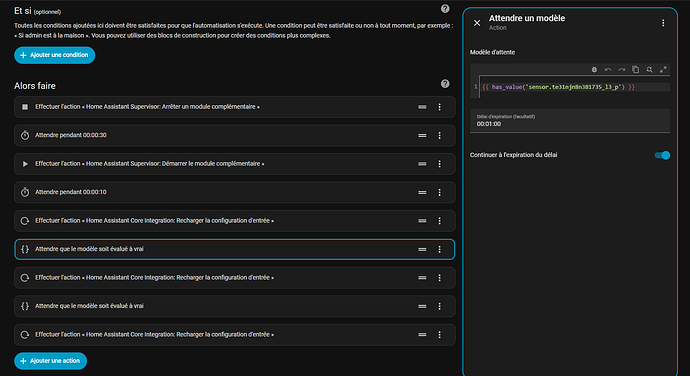Open the three-dot menu of Attendre pendant 00:00:10
The image size is (690, 376).
[439, 192]
